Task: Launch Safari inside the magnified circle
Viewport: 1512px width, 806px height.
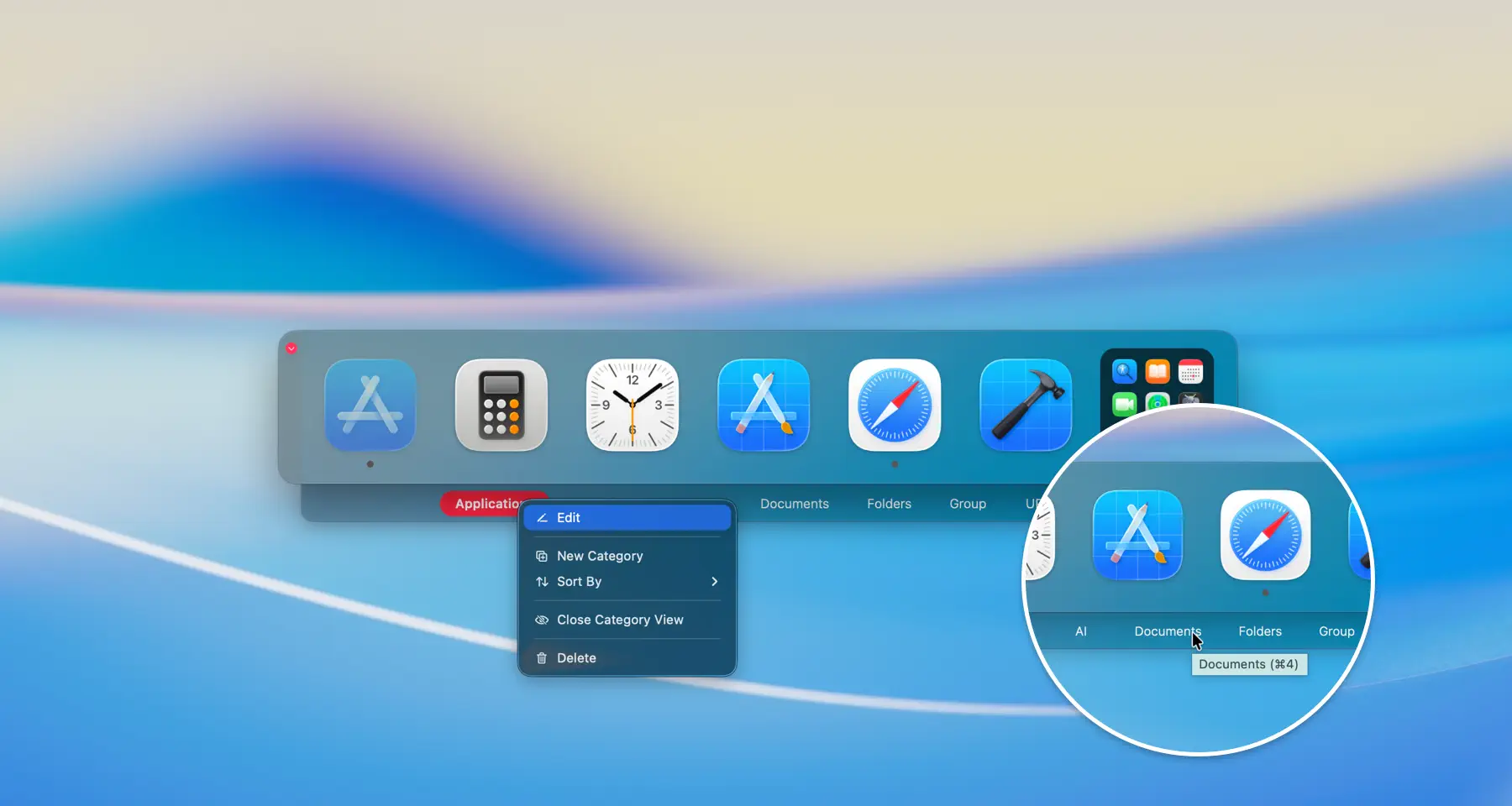Action: (x=1265, y=535)
